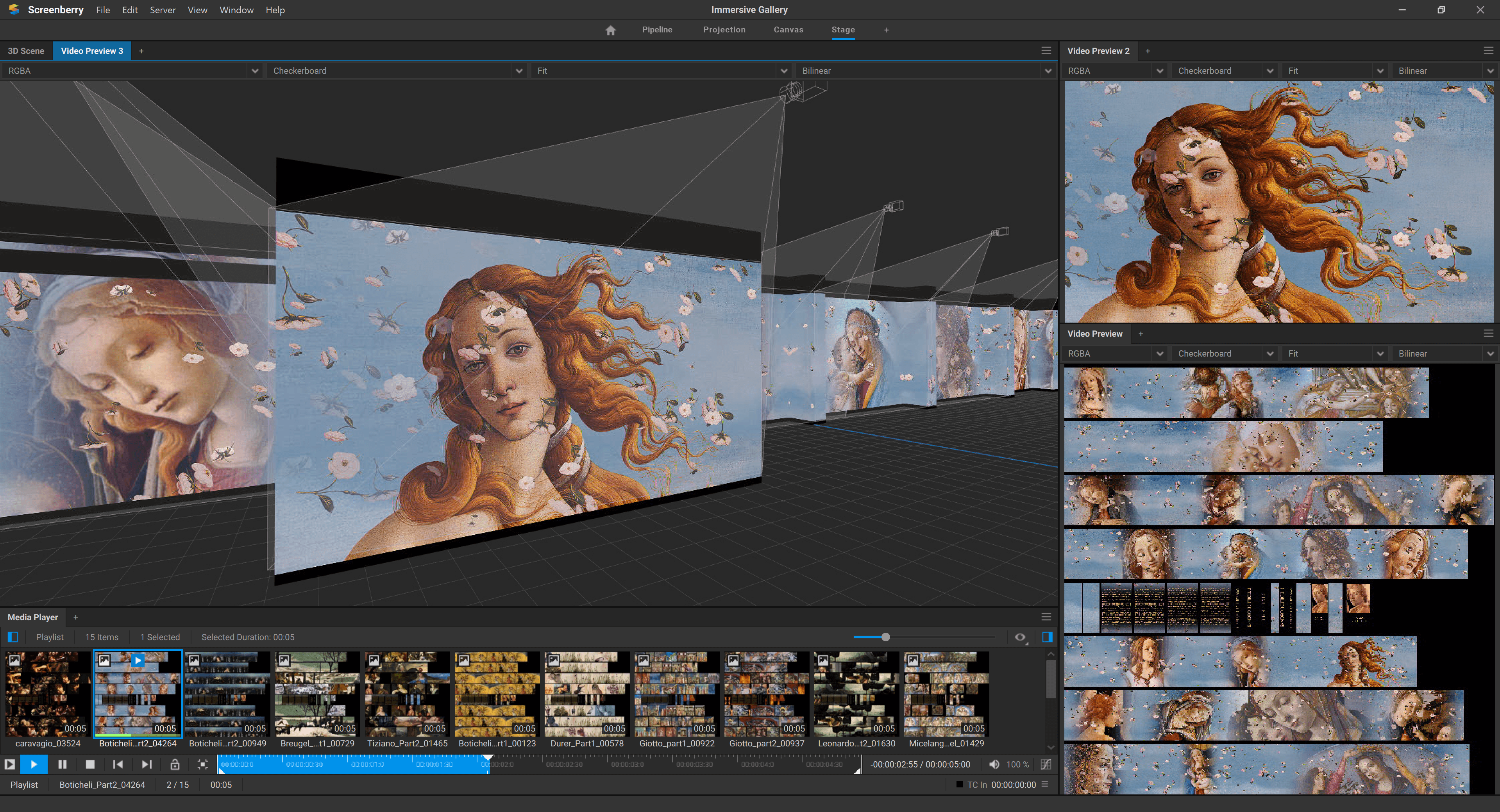Pause playback in the Media Player

tap(62, 764)
